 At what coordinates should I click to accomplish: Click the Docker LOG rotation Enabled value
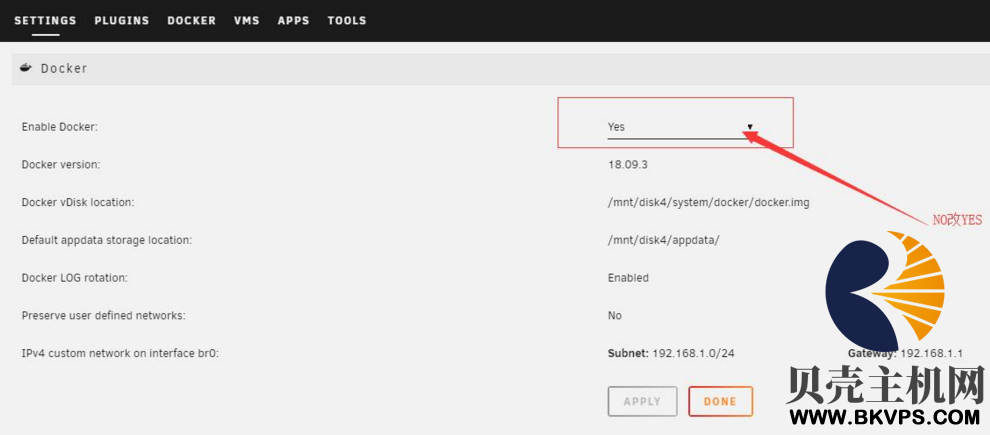(x=628, y=278)
